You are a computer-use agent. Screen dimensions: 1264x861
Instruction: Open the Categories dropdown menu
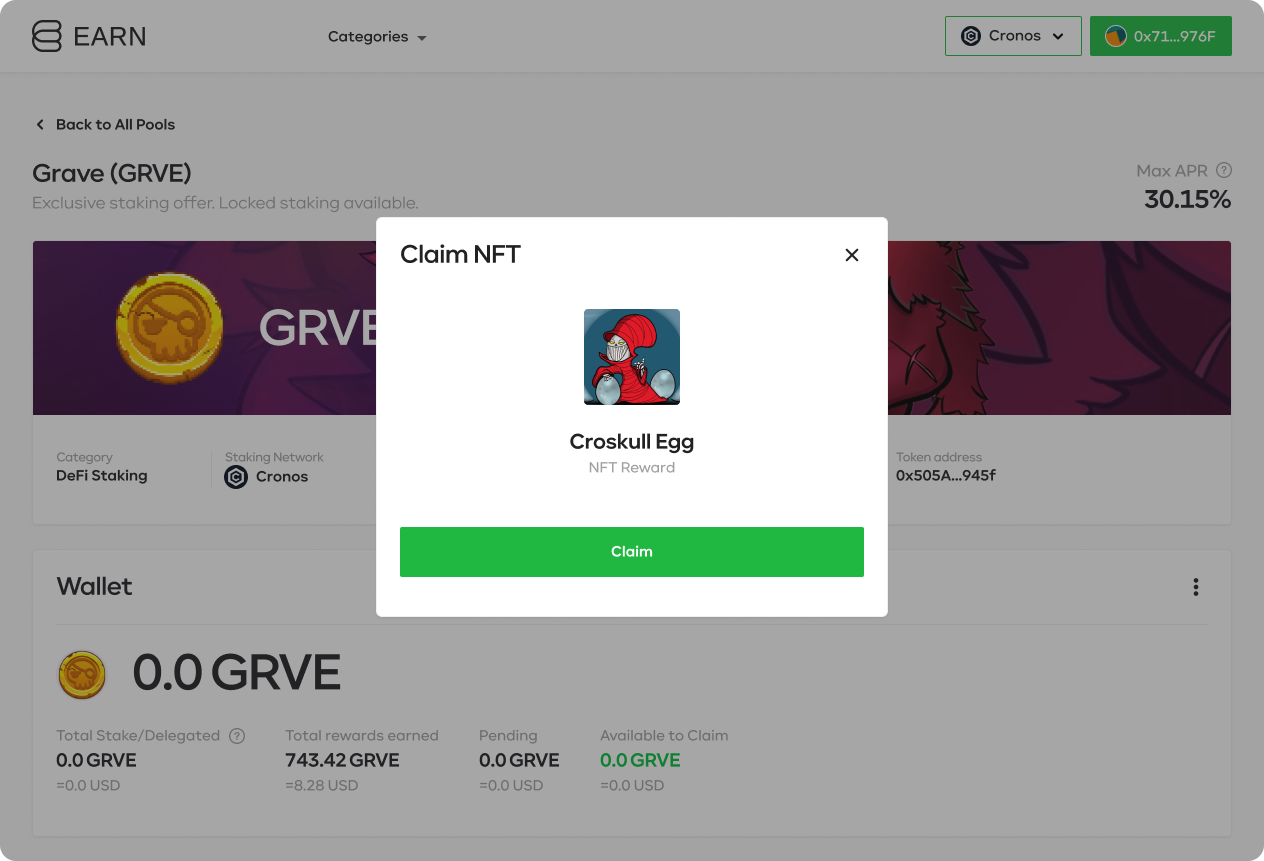tap(377, 37)
